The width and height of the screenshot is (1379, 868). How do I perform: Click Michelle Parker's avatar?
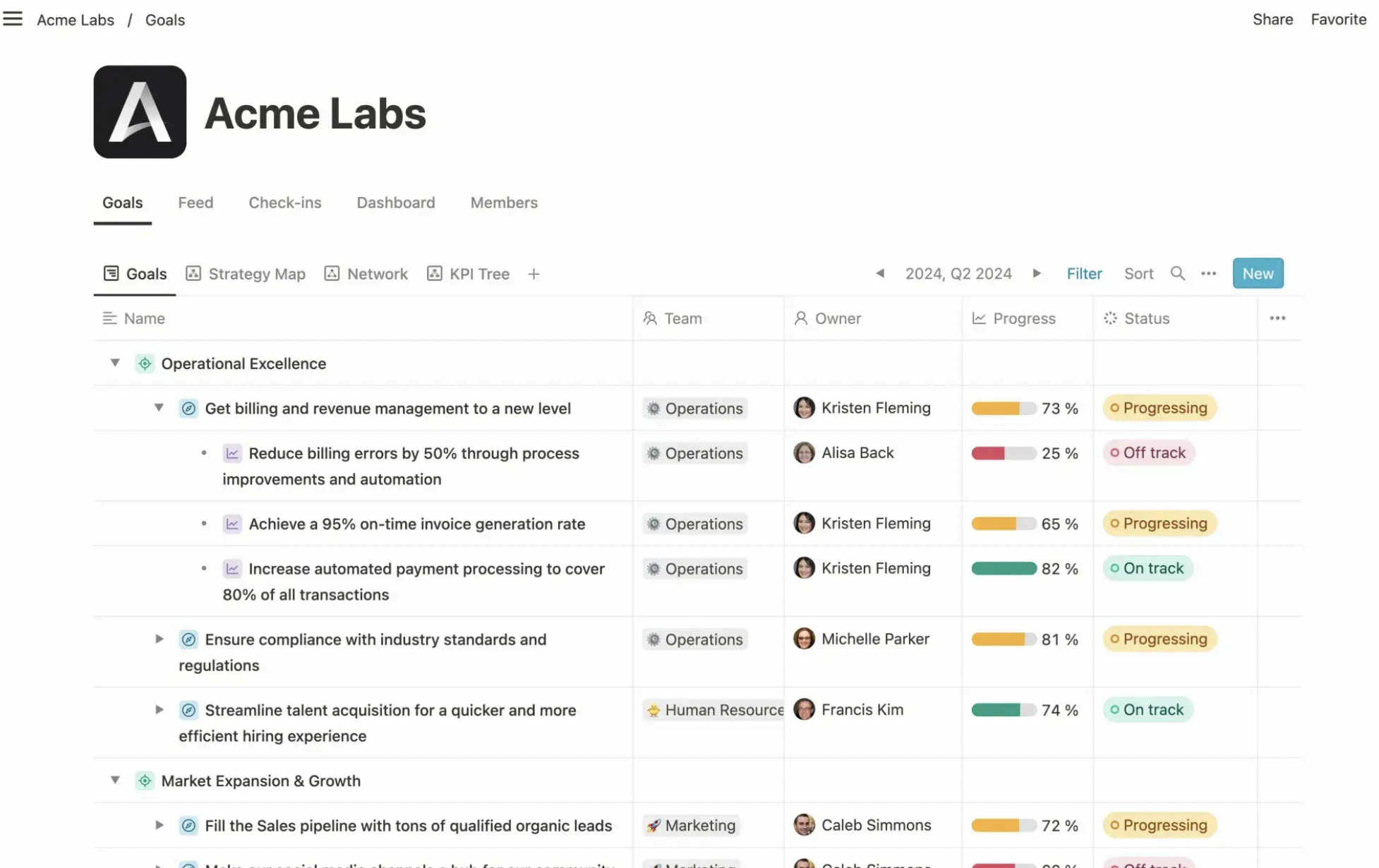coord(804,639)
